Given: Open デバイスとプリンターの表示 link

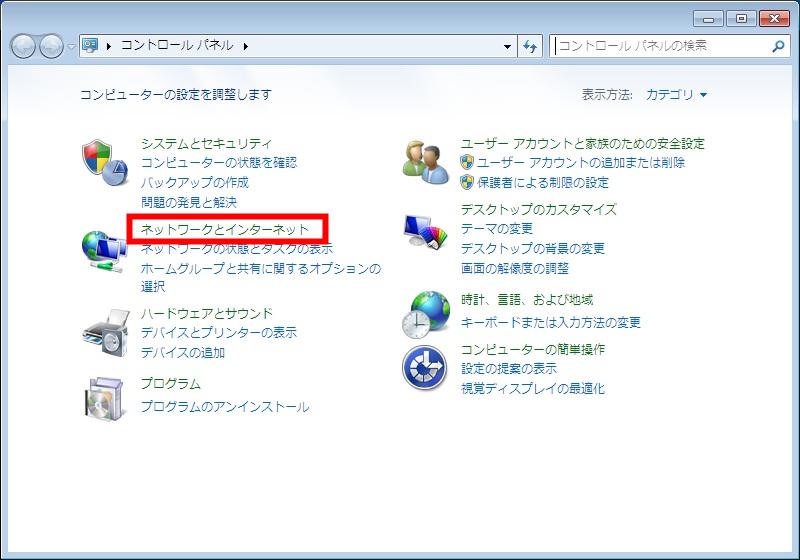Looking at the screenshot, I should pos(219,333).
